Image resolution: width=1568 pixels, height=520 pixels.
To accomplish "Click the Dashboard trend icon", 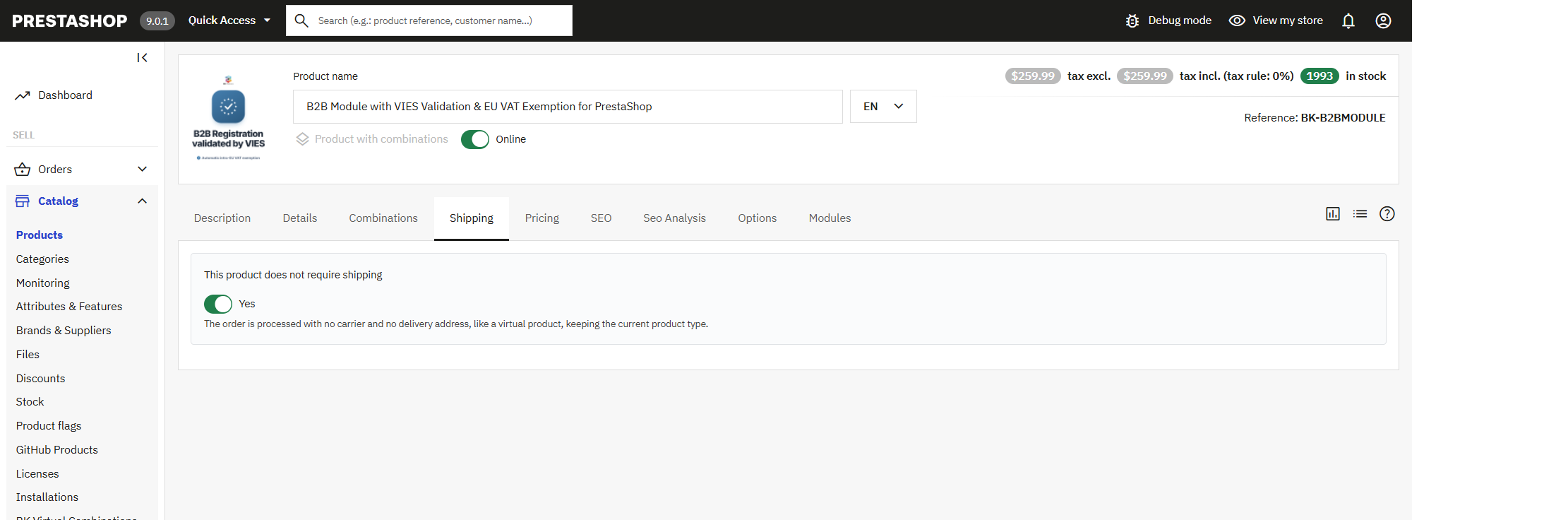I will [x=23, y=95].
